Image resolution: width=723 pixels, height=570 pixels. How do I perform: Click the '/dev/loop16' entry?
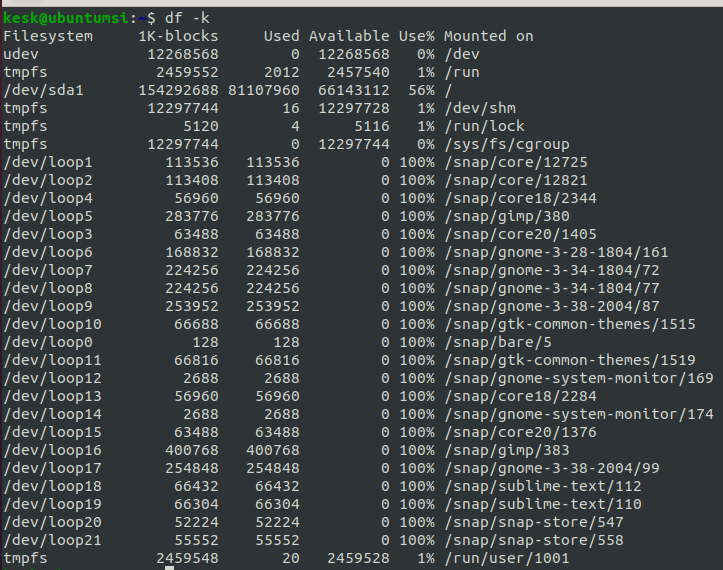tap(53, 450)
